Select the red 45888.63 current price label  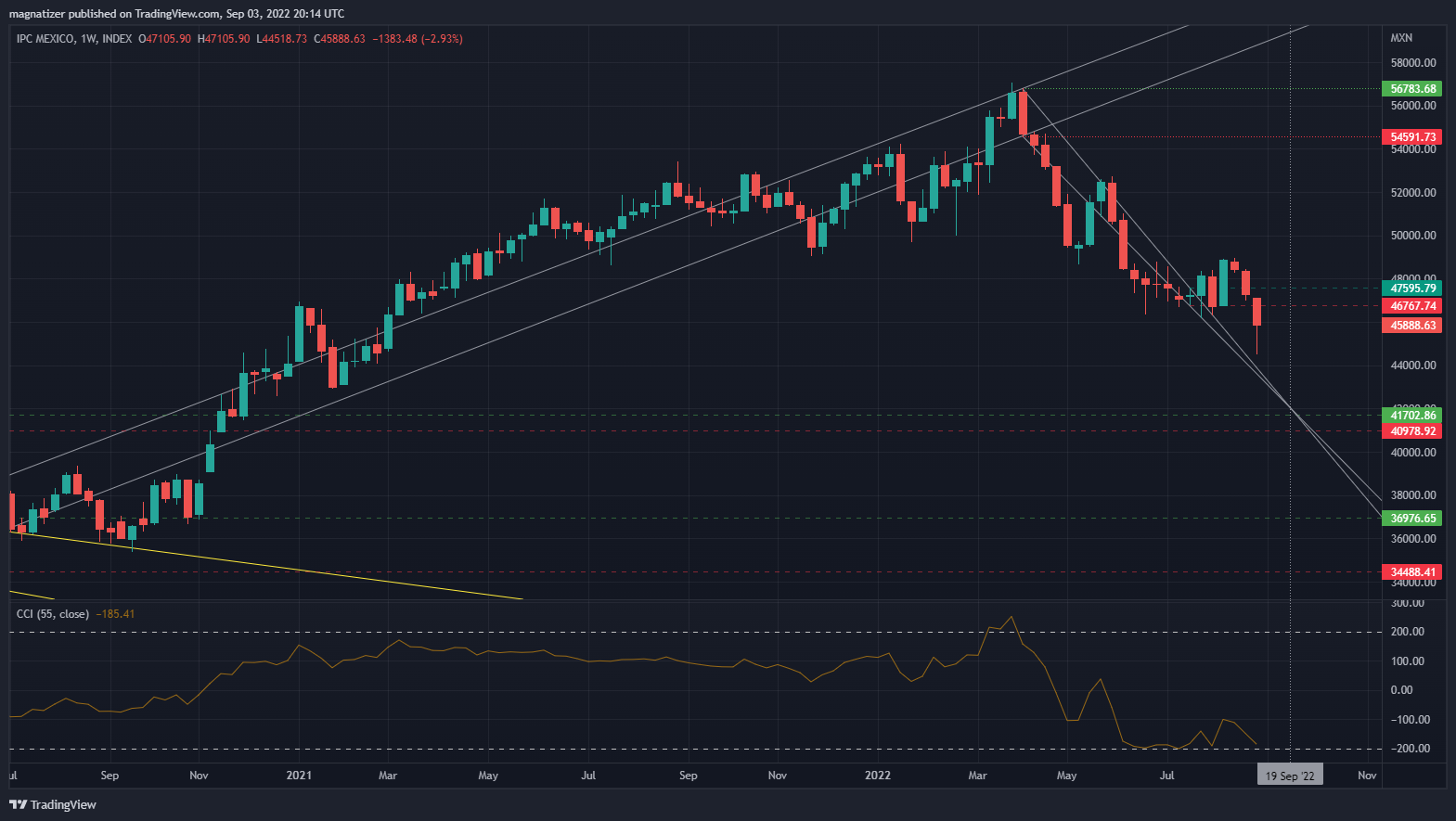(1412, 326)
